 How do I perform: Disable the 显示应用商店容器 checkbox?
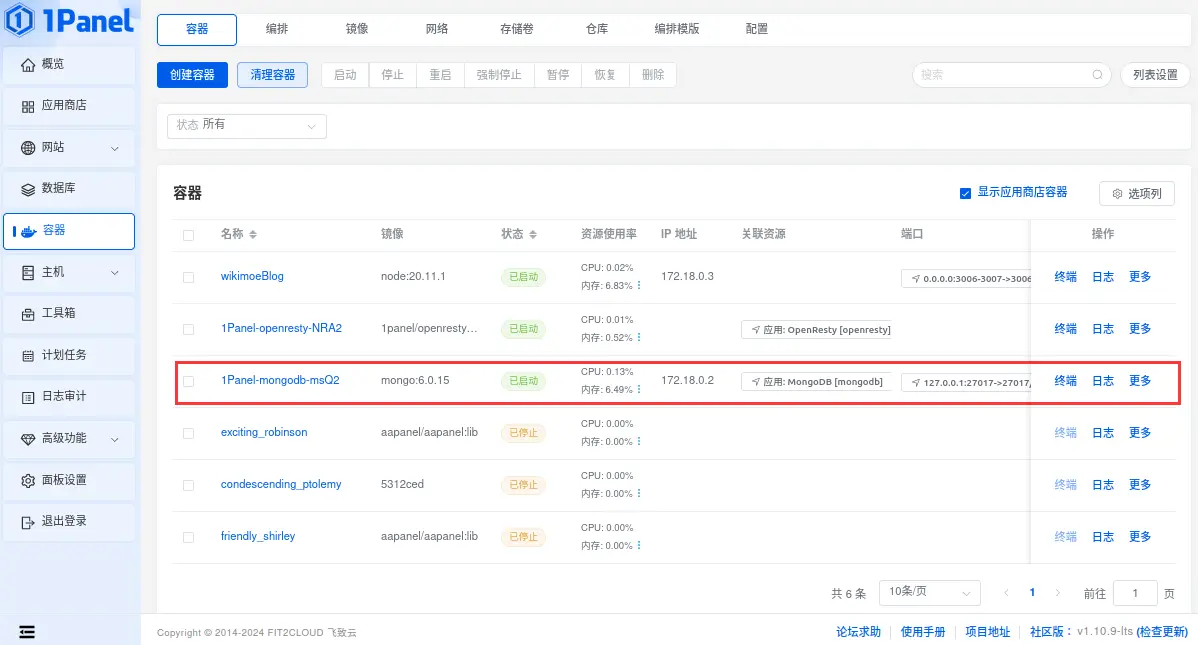pyautogui.click(x=965, y=193)
